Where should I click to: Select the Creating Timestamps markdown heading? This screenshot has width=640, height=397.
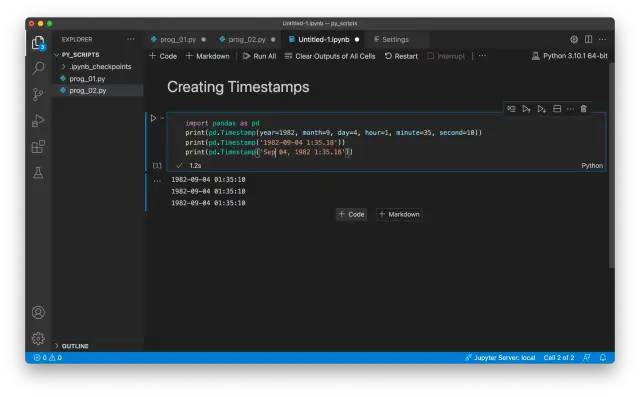pyautogui.click(x=238, y=87)
